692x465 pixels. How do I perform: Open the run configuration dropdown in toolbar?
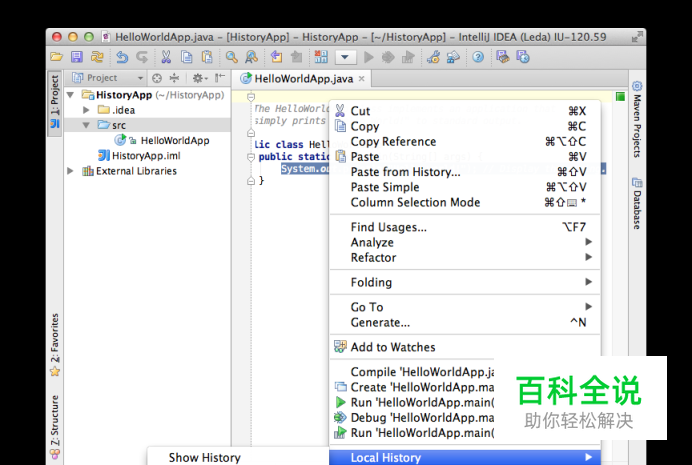(345, 57)
